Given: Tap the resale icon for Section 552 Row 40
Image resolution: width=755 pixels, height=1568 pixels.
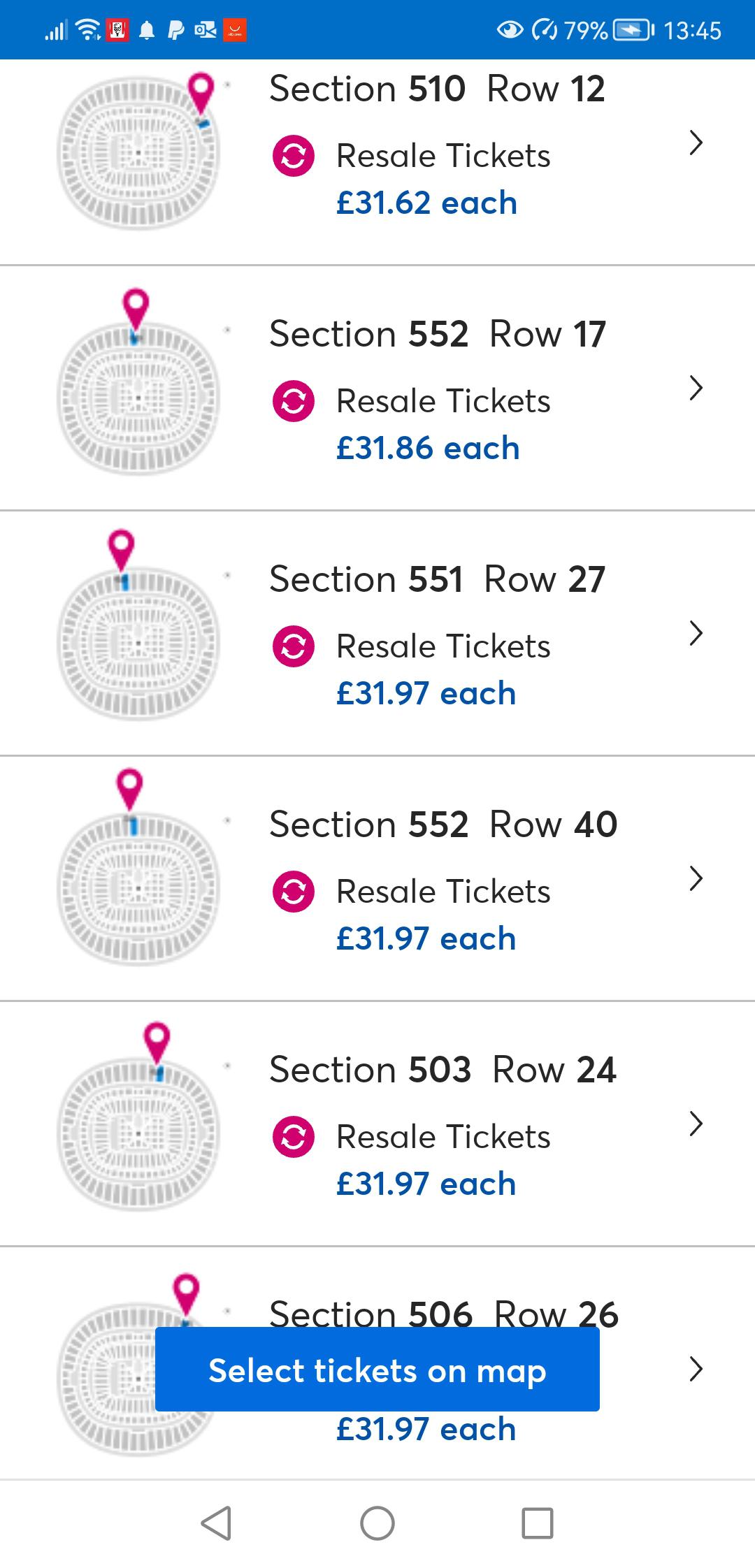Looking at the screenshot, I should (293, 892).
